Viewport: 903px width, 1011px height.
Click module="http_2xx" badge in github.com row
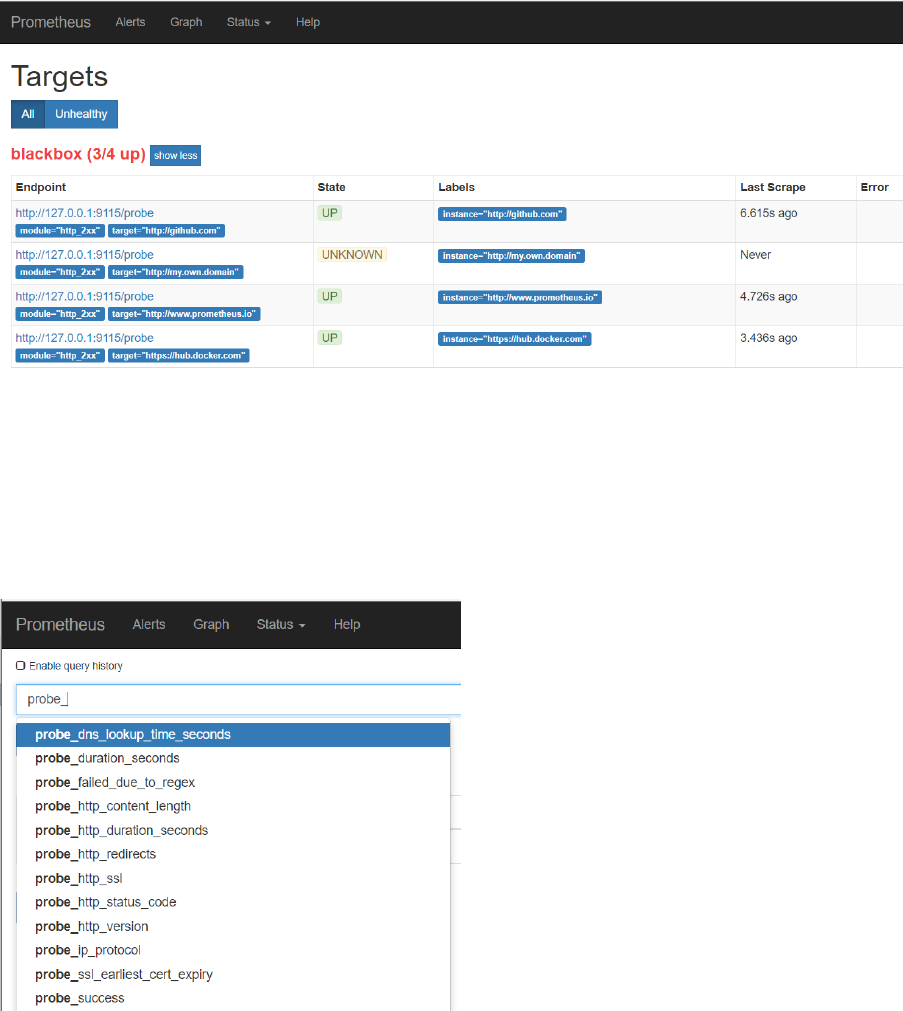[x=60, y=231]
